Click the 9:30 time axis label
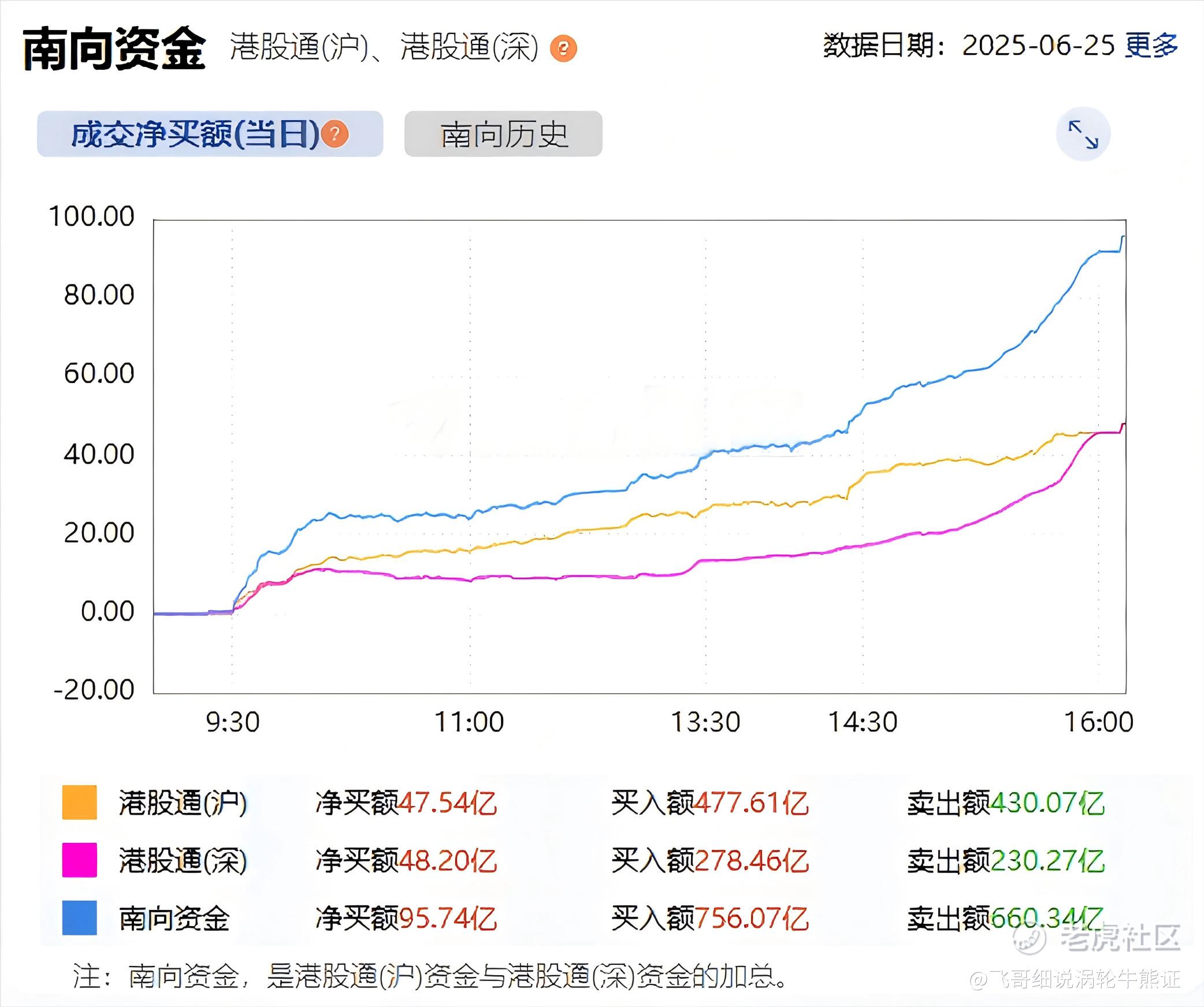Image resolution: width=1204 pixels, height=1007 pixels. [x=233, y=722]
